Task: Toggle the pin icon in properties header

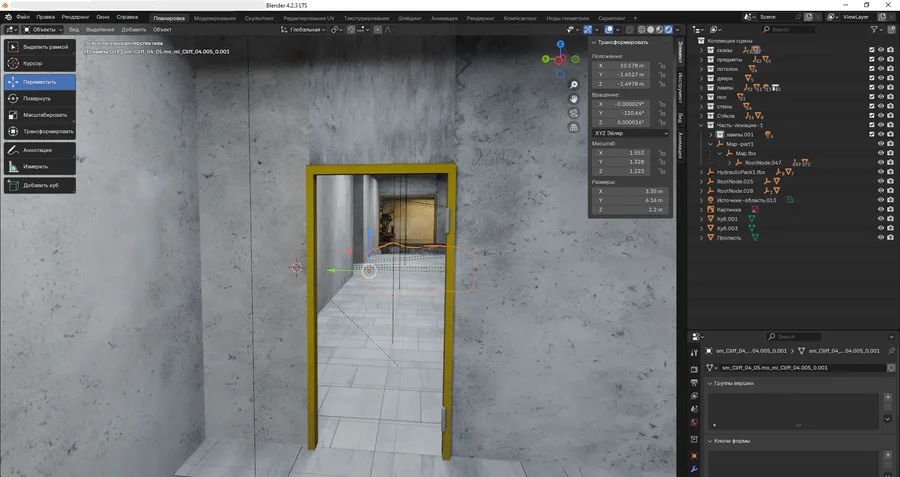Action: click(x=891, y=351)
